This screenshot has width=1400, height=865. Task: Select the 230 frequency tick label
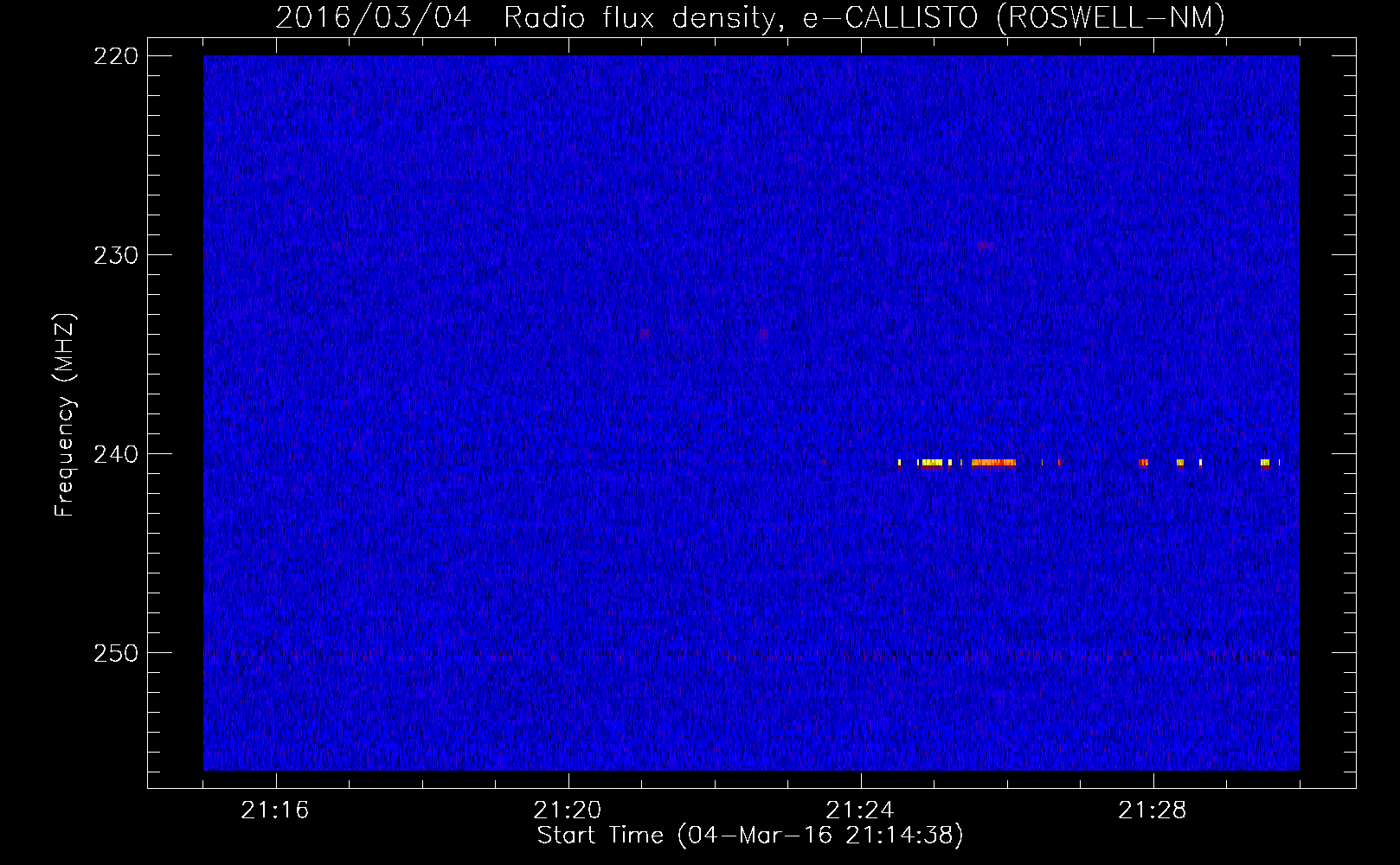116,255
